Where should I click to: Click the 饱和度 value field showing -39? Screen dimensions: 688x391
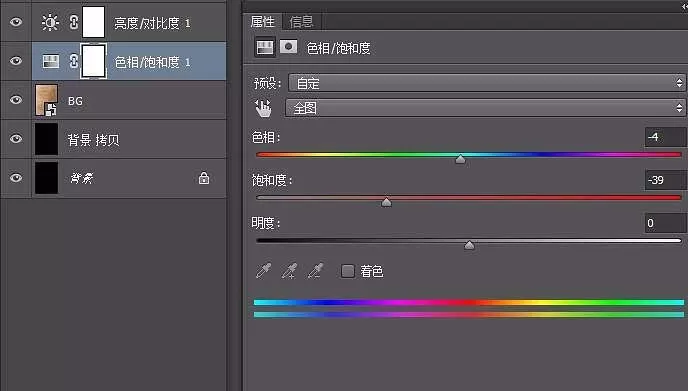point(665,180)
